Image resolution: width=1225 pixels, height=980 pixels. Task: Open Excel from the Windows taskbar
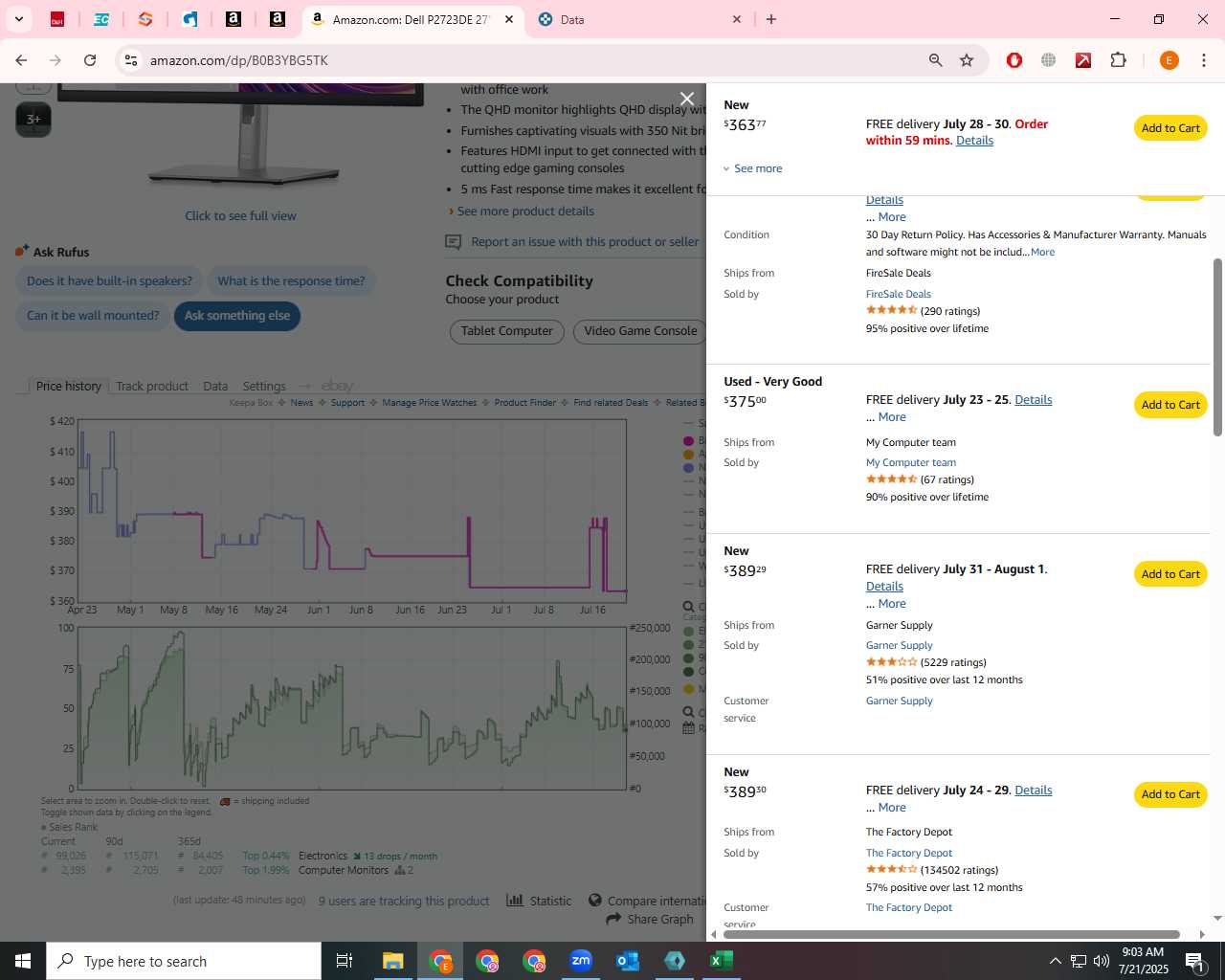tap(722, 961)
